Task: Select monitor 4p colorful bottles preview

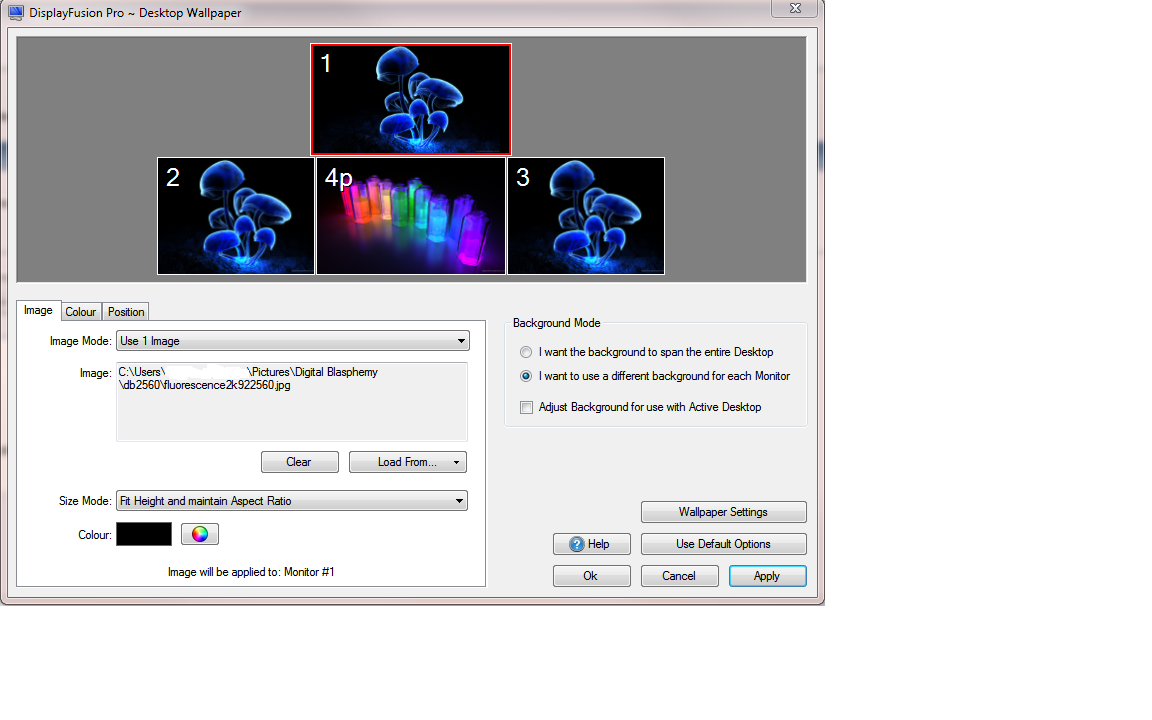Action: [411, 215]
